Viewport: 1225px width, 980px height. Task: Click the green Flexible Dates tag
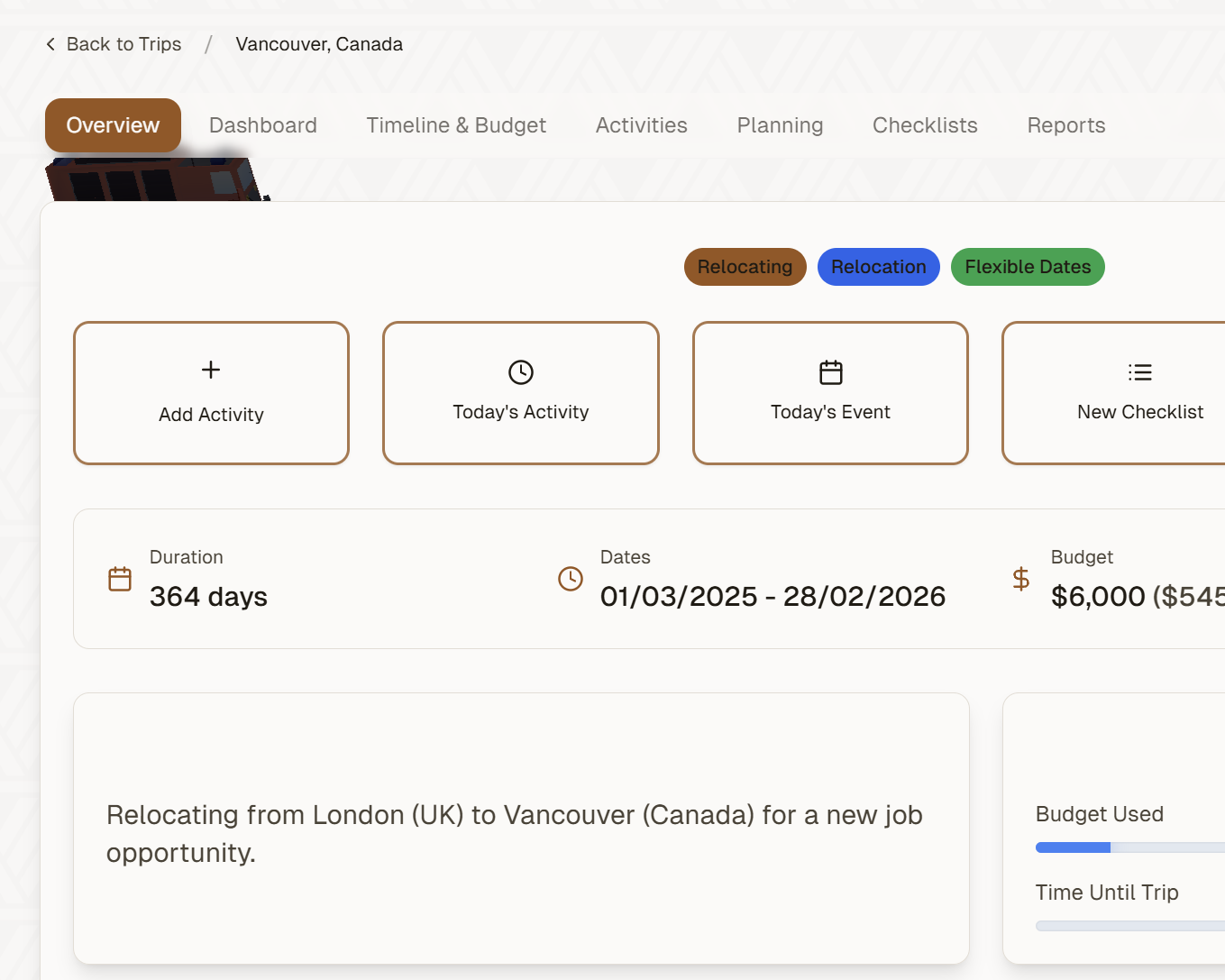tap(1028, 267)
